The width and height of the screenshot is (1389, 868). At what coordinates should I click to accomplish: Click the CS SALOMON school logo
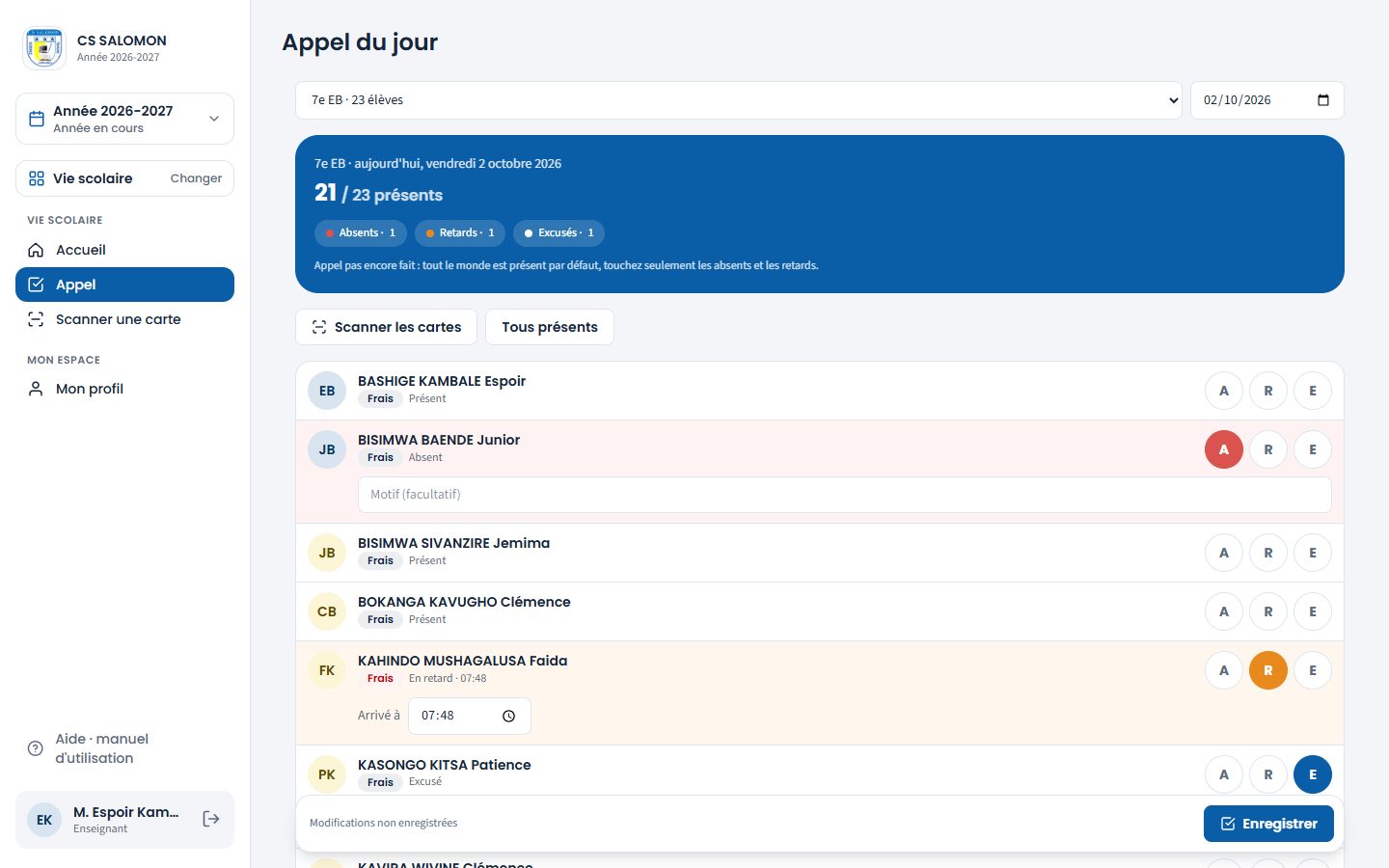pyautogui.click(x=44, y=48)
